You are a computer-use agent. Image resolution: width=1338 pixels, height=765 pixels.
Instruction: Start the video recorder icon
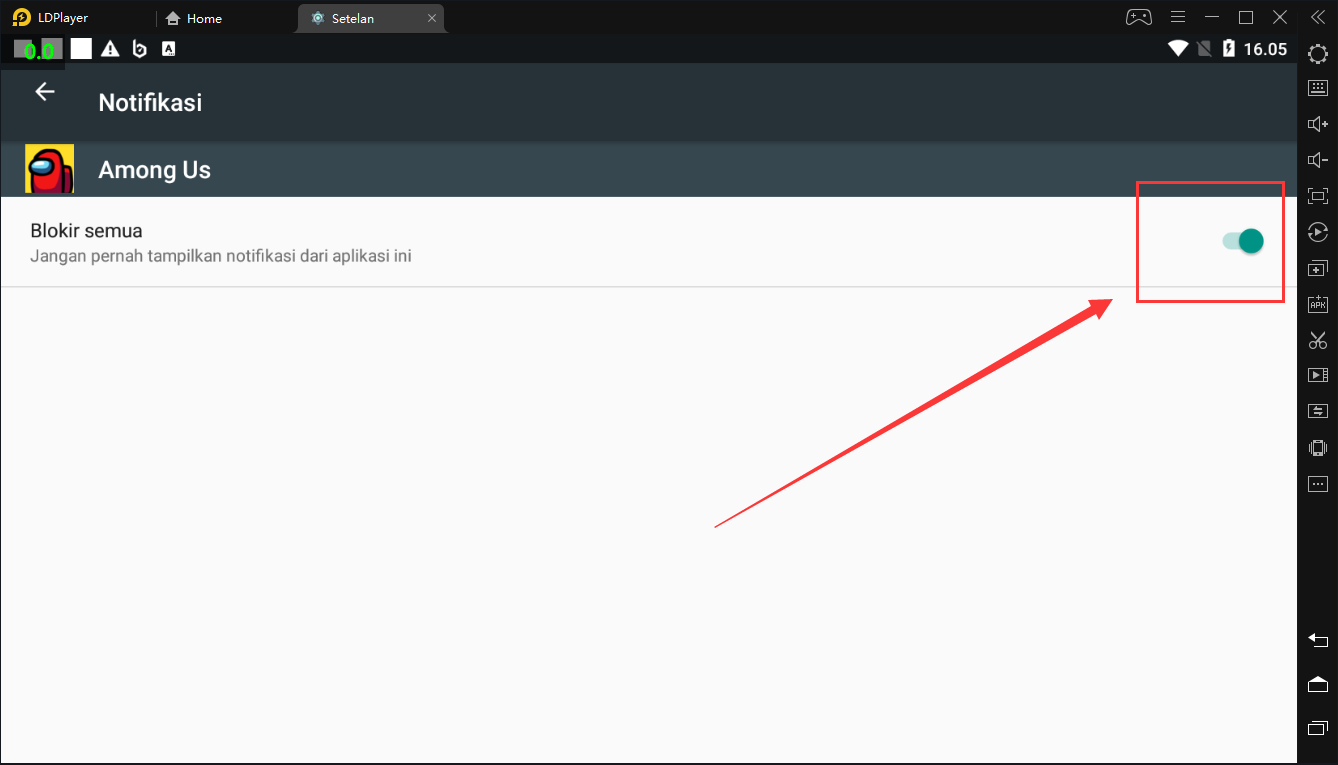click(1318, 375)
